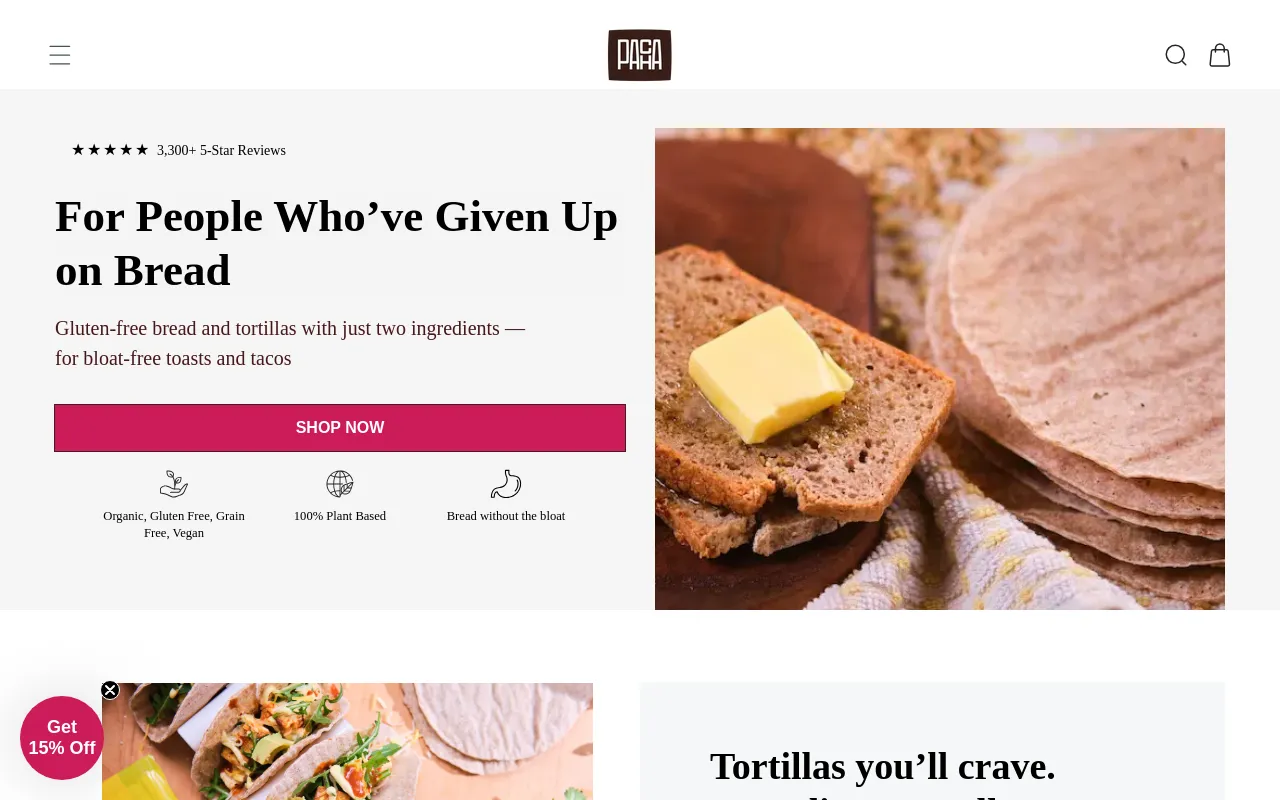Open the Get 15% Off offer bubble
Image resolution: width=1280 pixels, height=800 pixels.
62,738
